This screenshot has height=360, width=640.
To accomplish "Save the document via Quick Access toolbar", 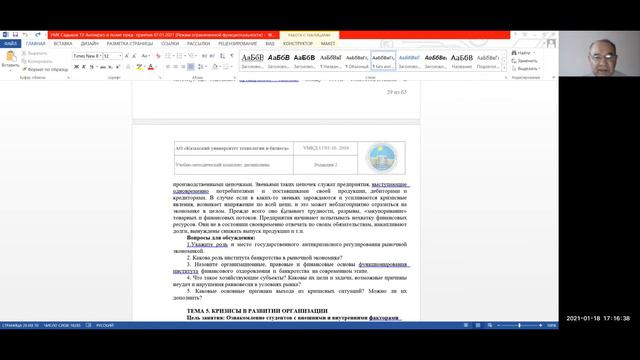I will 15,35.
